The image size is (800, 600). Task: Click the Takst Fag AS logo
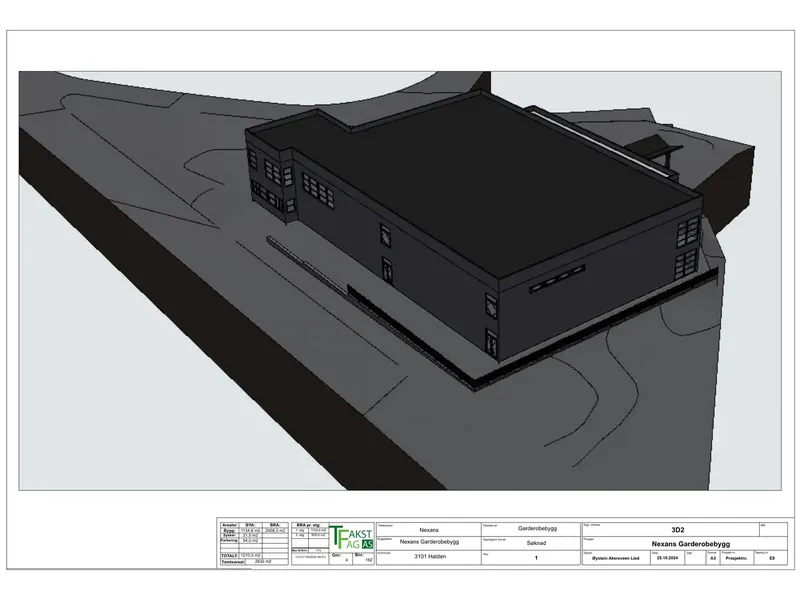(x=351, y=537)
